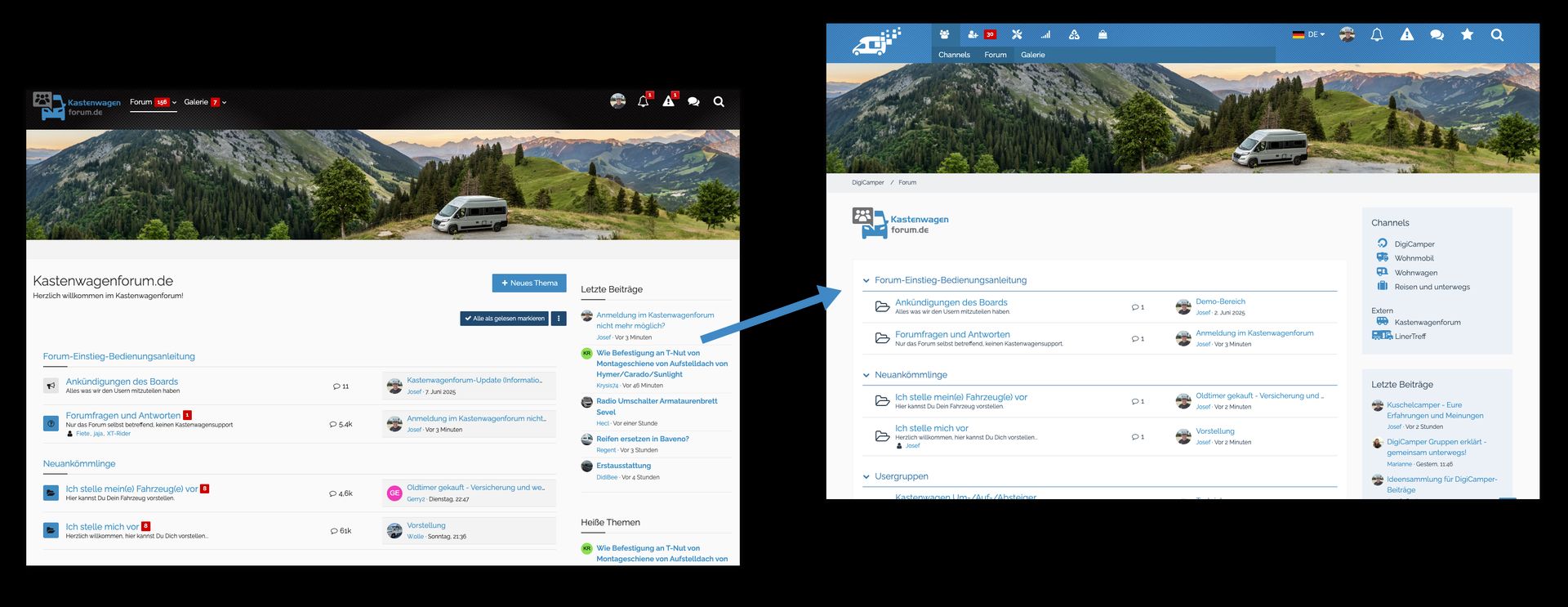Open Ich stelle mein(e) Fahrzeug(e) vor on the right page

click(x=961, y=397)
